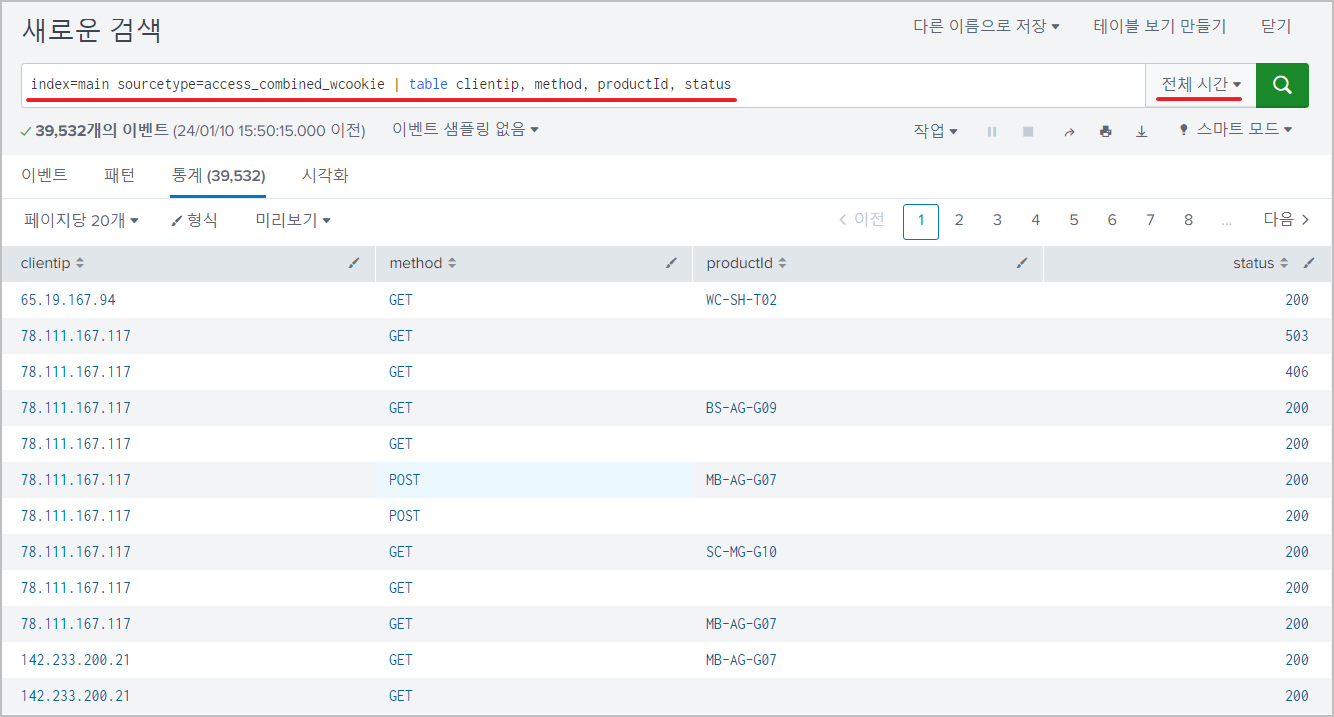This screenshot has height=717, width=1334.
Task: Open 작업 job menu
Action: (x=935, y=130)
